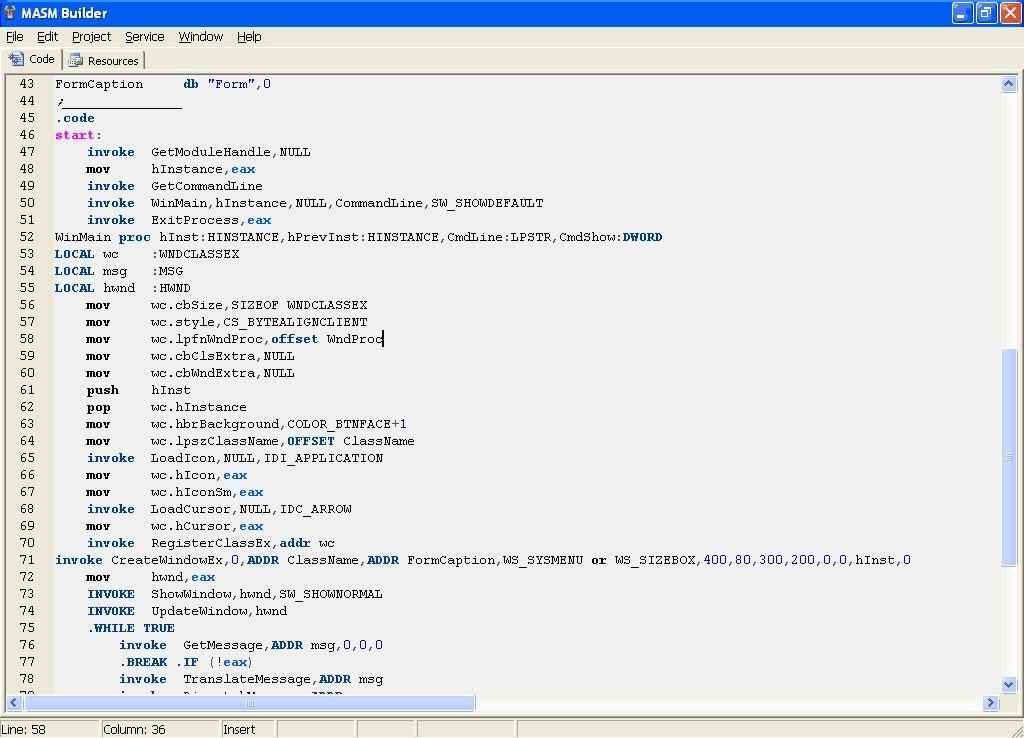
Task: Open the Help menu
Action: coord(249,37)
